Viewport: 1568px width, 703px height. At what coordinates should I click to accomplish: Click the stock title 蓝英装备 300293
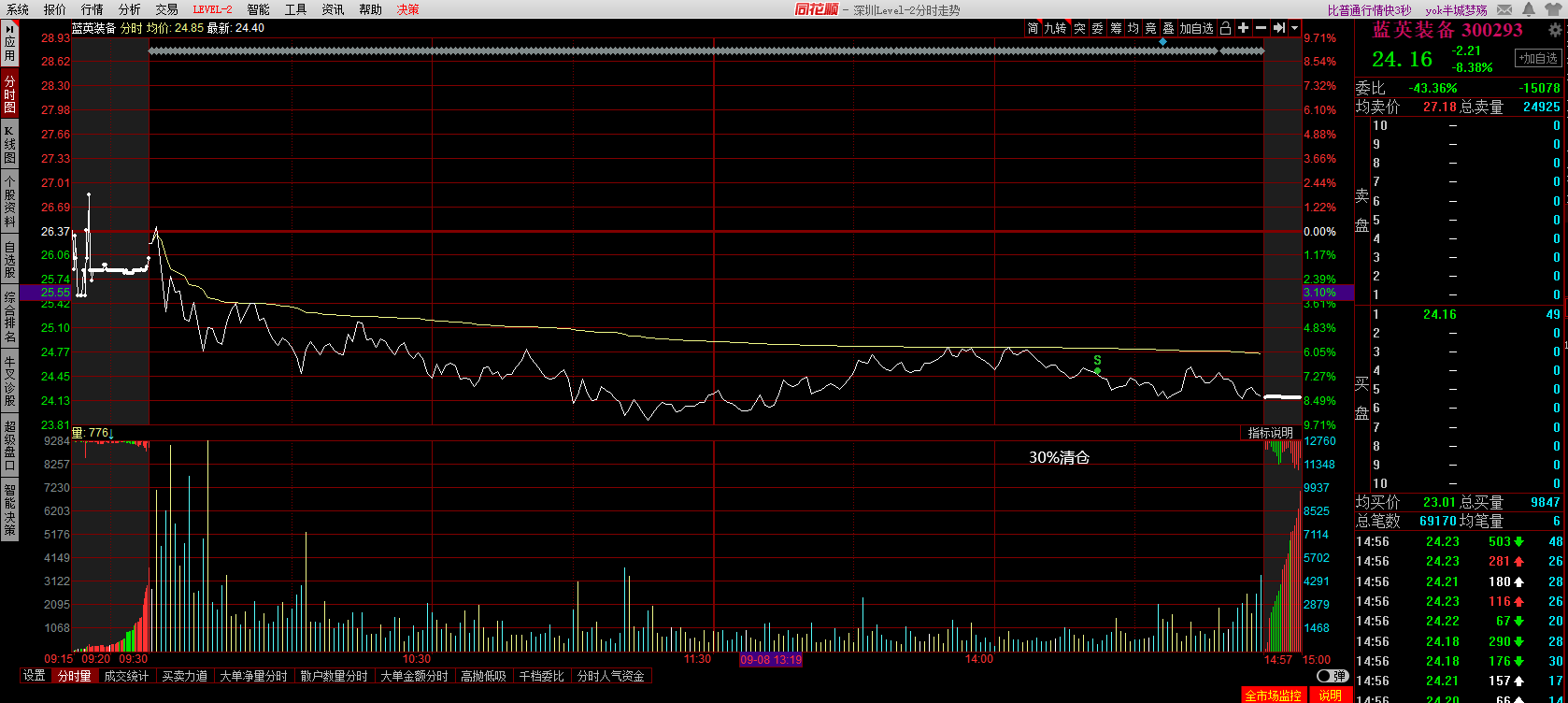tap(1447, 30)
